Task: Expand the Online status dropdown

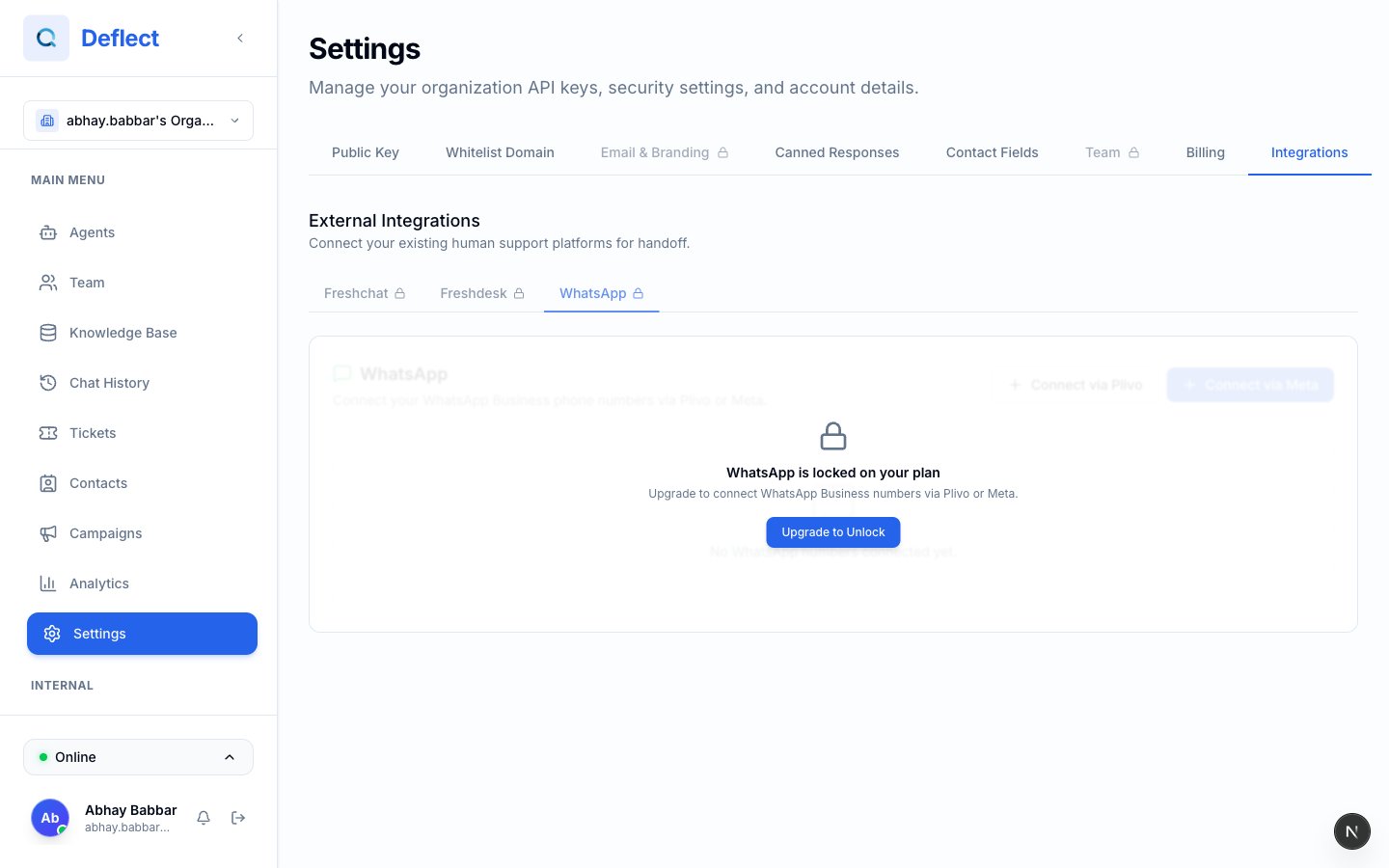Action: (x=138, y=757)
